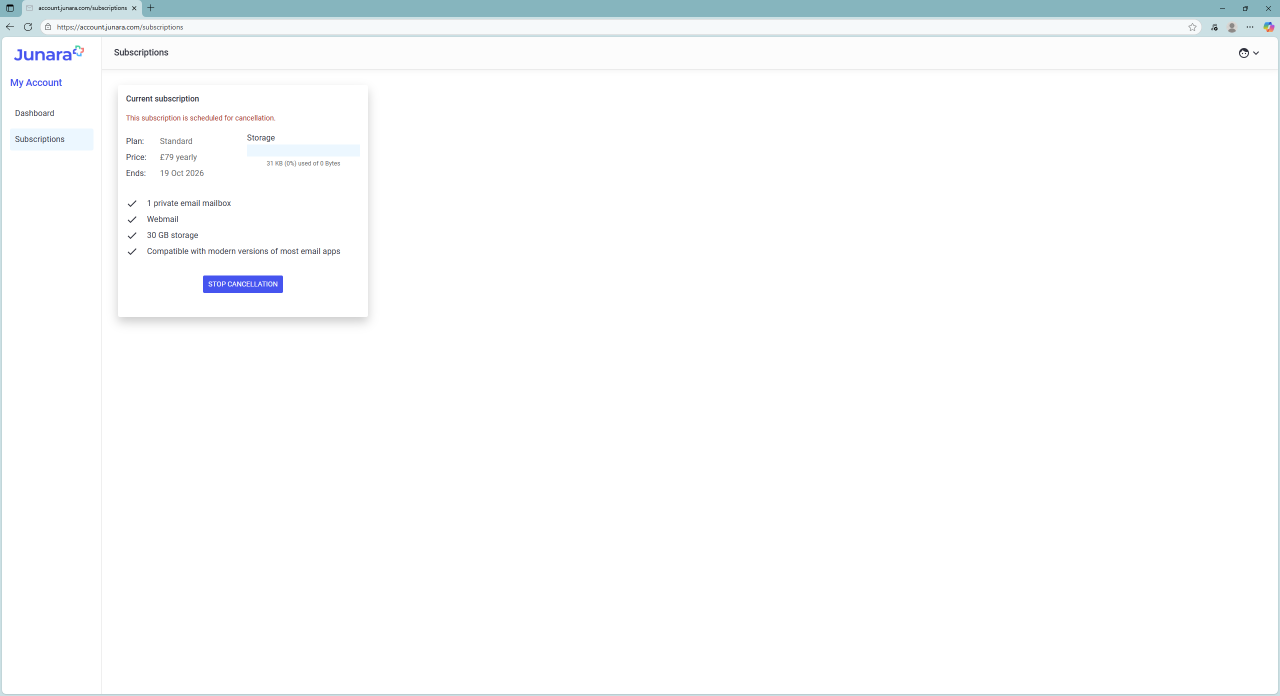The image size is (1280, 696).
Task: Open the user avatar account menu
Action: (x=1244, y=53)
